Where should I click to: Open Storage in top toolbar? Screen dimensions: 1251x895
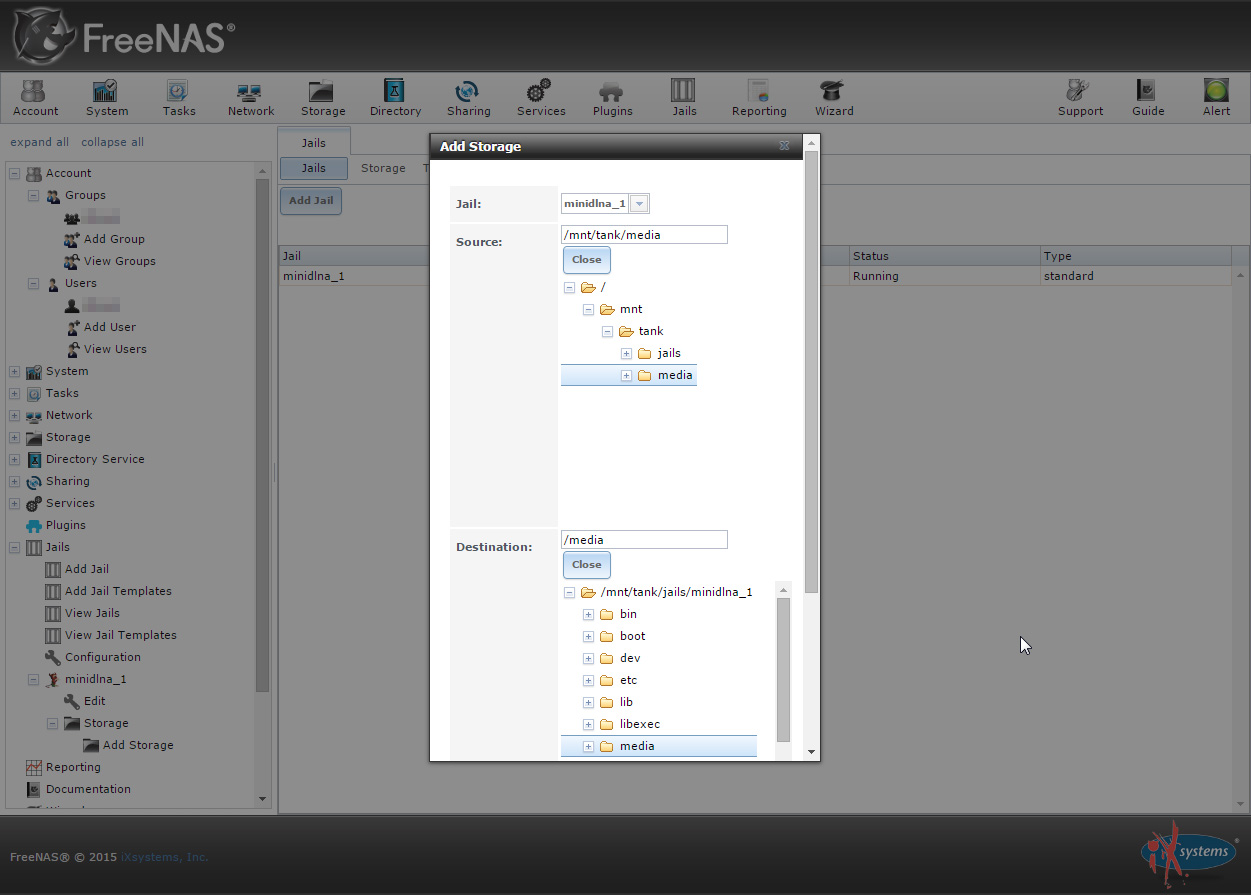(x=322, y=98)
